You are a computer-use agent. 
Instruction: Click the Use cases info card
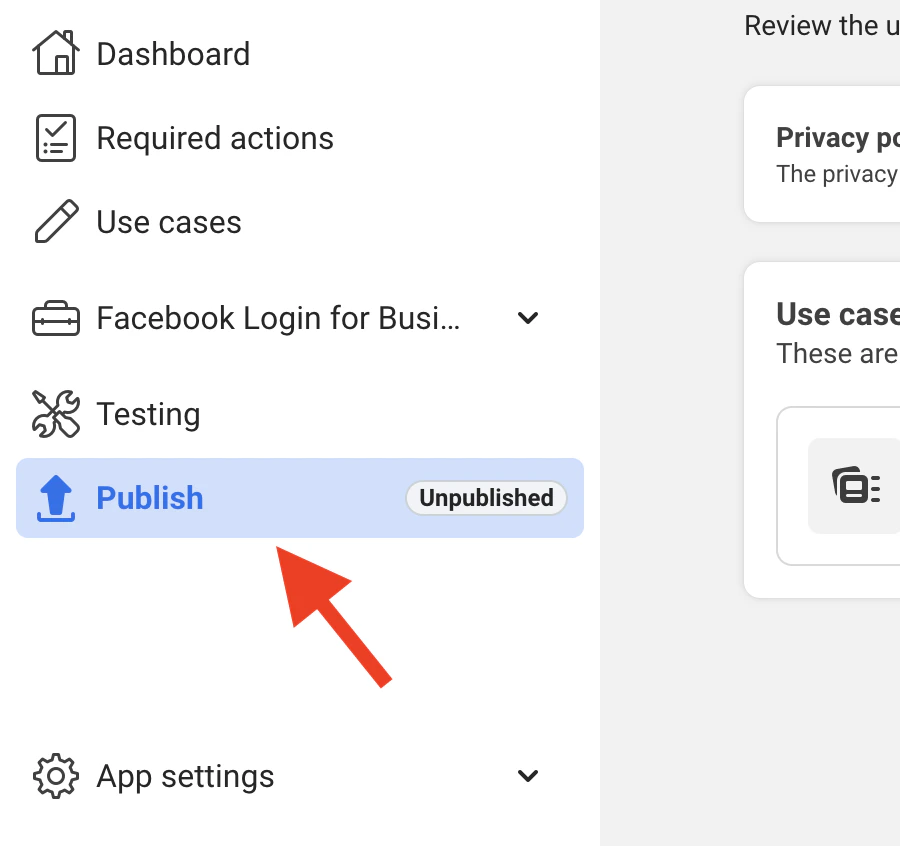pyautogui.click(x=838, y=330)
